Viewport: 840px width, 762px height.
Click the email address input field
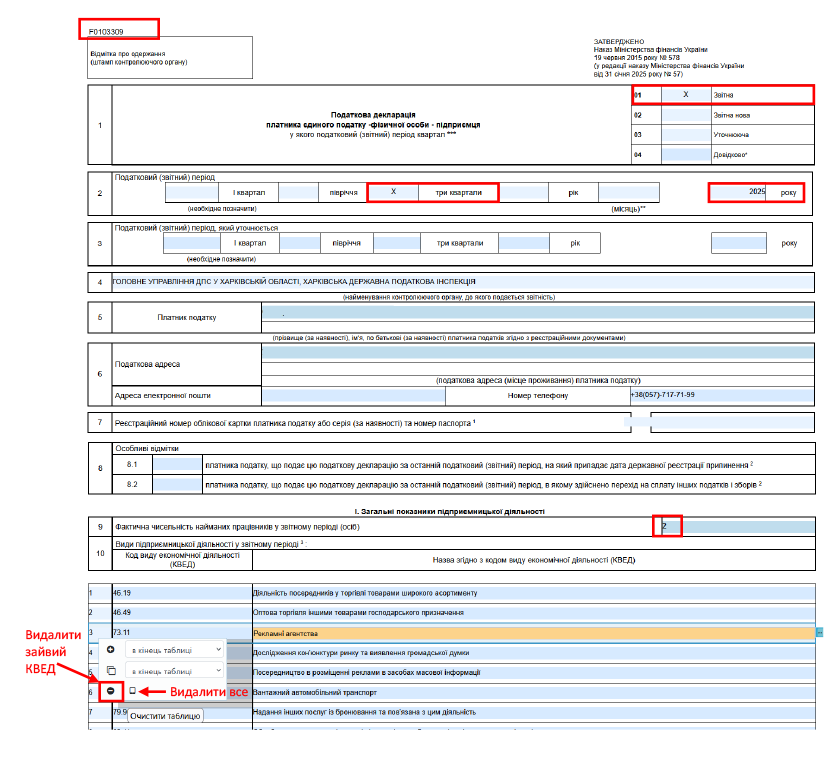coord(354,395)
